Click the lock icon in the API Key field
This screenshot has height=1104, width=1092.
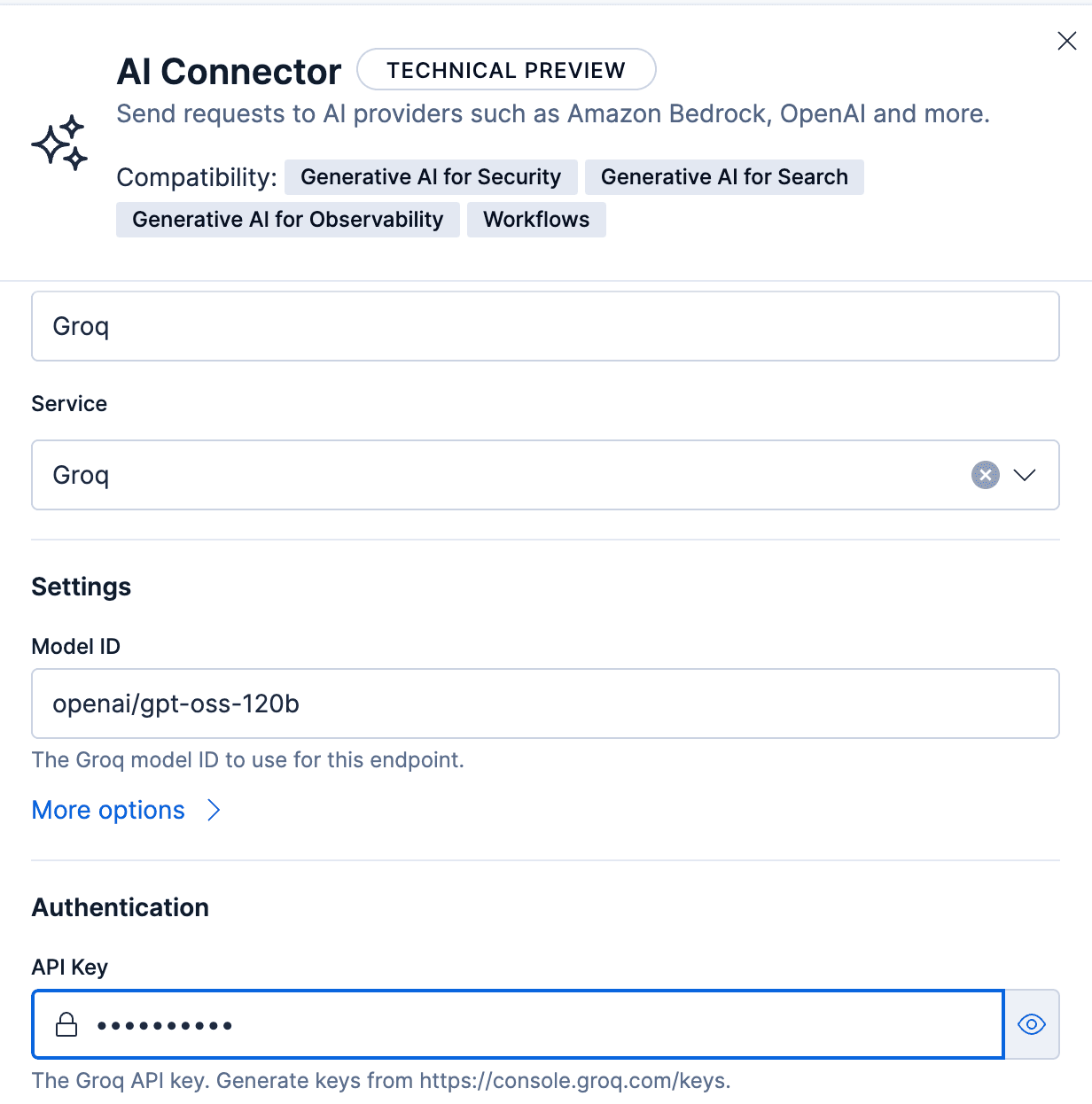pyautogui.click(x=66, y=1024)
